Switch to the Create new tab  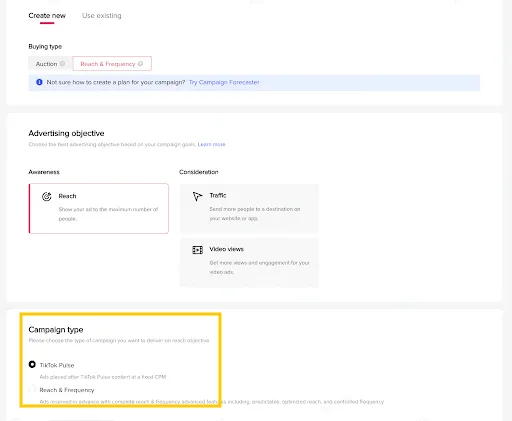coord(47,16)
